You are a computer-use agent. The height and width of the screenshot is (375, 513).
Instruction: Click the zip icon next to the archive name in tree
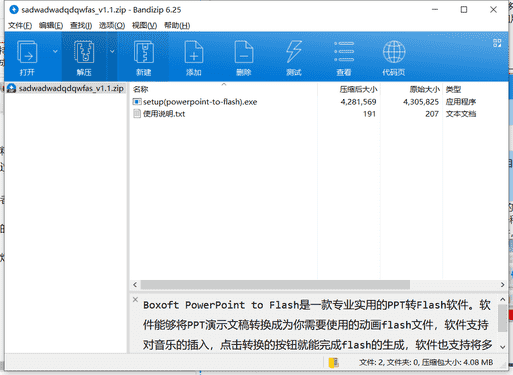[x=12, y=88]
